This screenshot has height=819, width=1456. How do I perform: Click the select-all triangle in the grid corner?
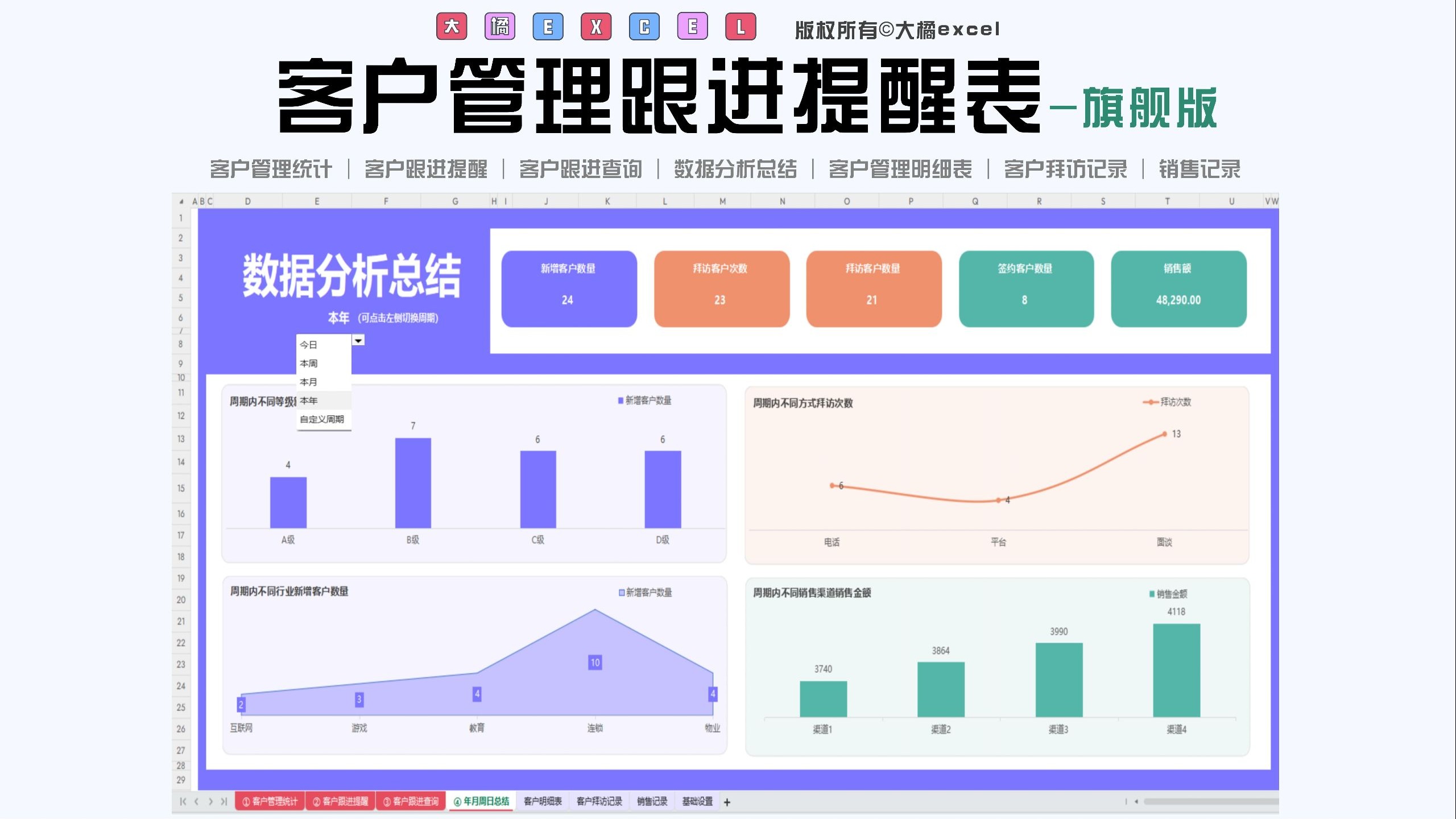pyautogui.click(x=181, y=200)
